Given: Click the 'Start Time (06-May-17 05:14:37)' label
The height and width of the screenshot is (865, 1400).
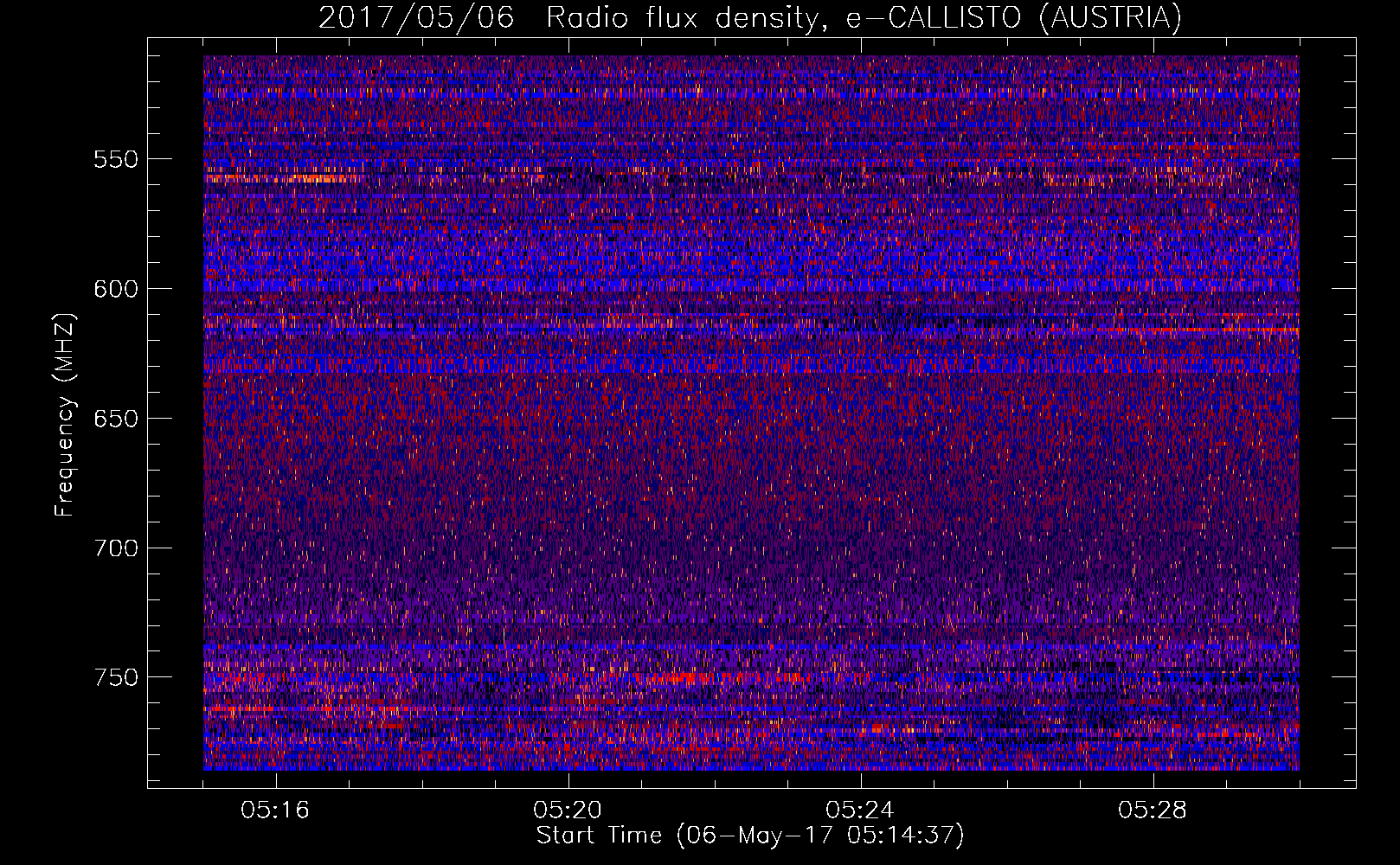Looking at the screenshot, I should (750, 836).
